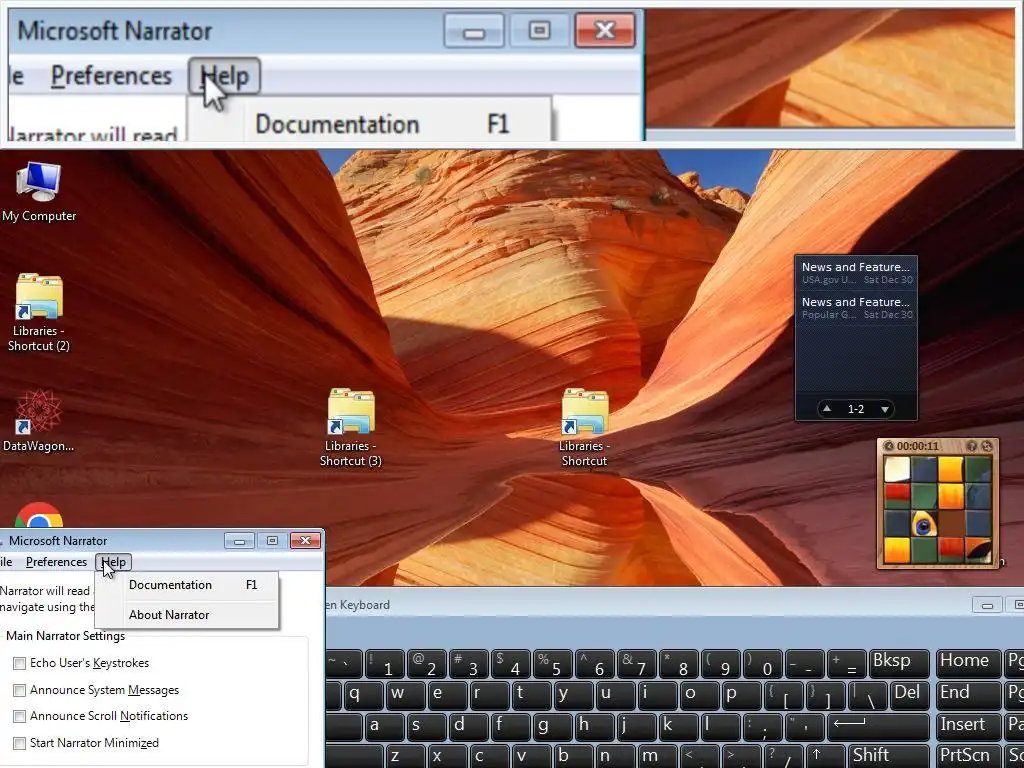Minimize the On-Screen Keyboard window
The height and width of the screenshot is (768, 1024).
click(987, 605)
